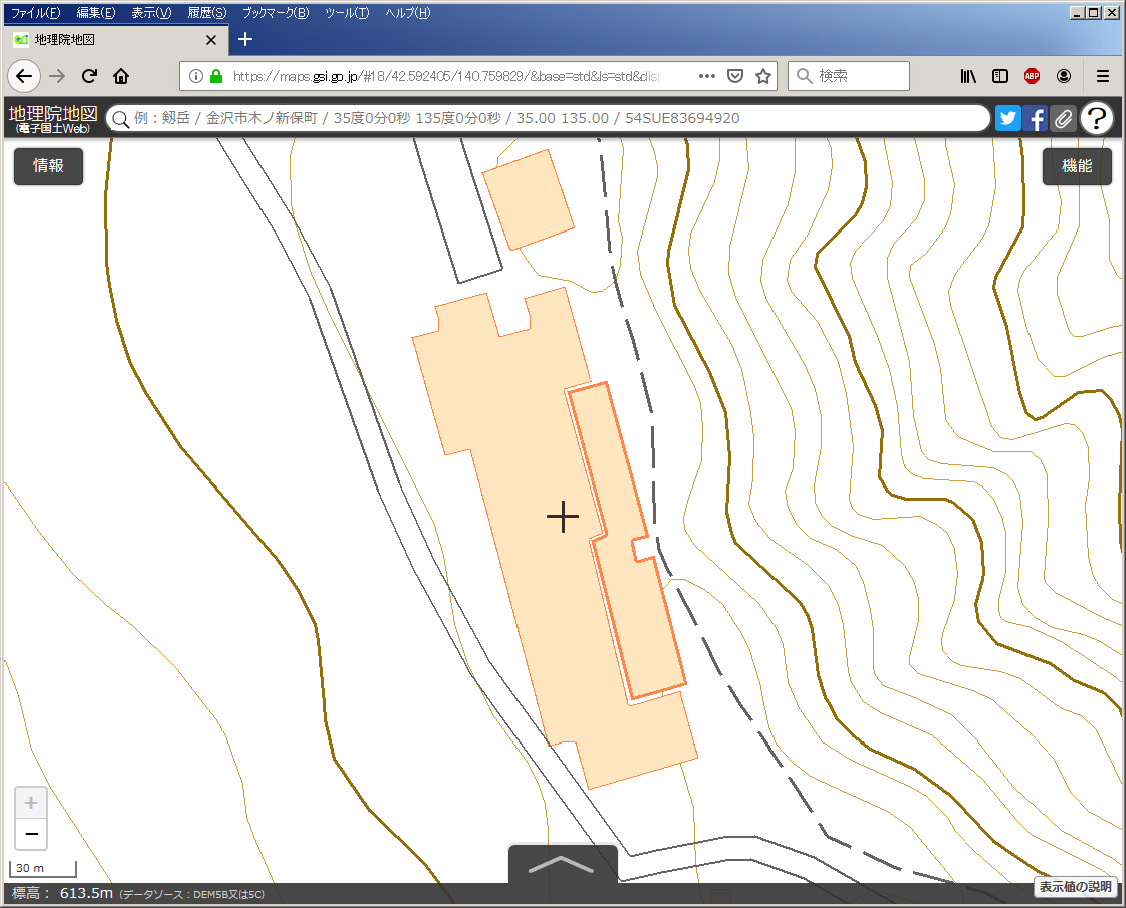Click the browser reload button
Image resolution: width=1126 pixels, height=908 pixels.
[89, 76]
